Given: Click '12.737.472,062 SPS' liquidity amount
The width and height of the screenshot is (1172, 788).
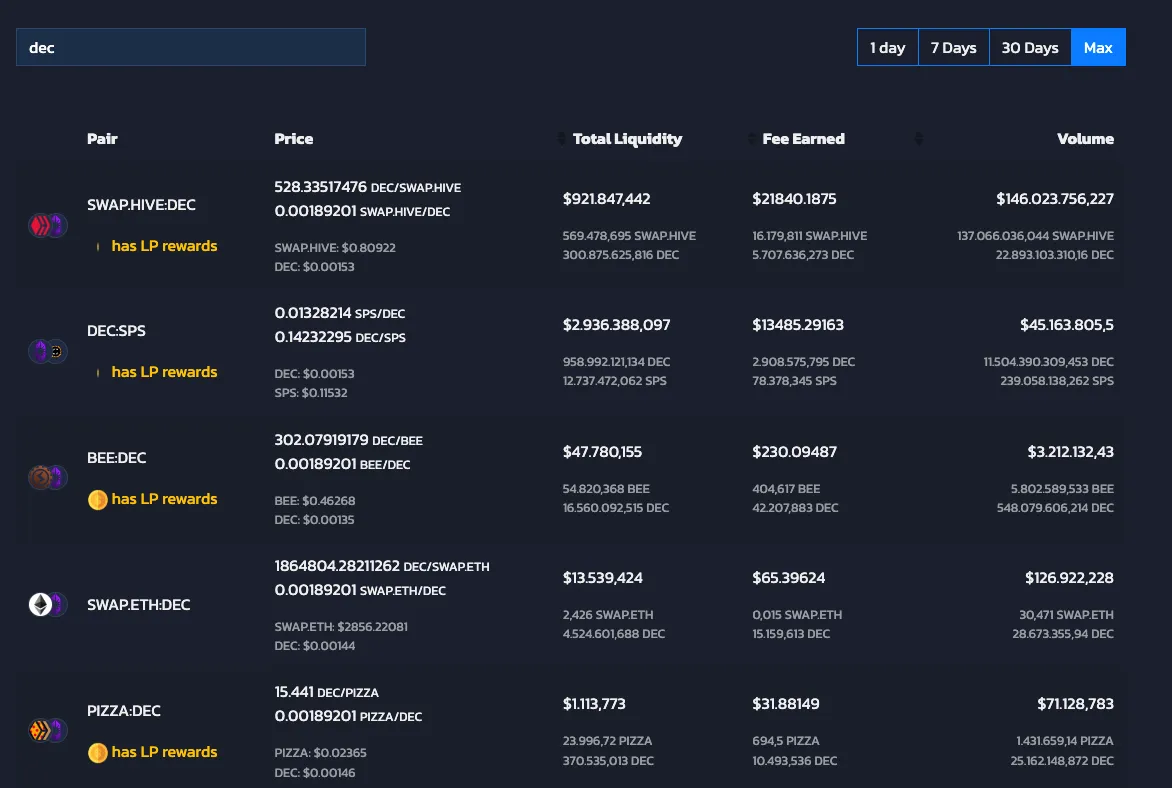Looking at the screenshot, I should (x=614, y=381).
